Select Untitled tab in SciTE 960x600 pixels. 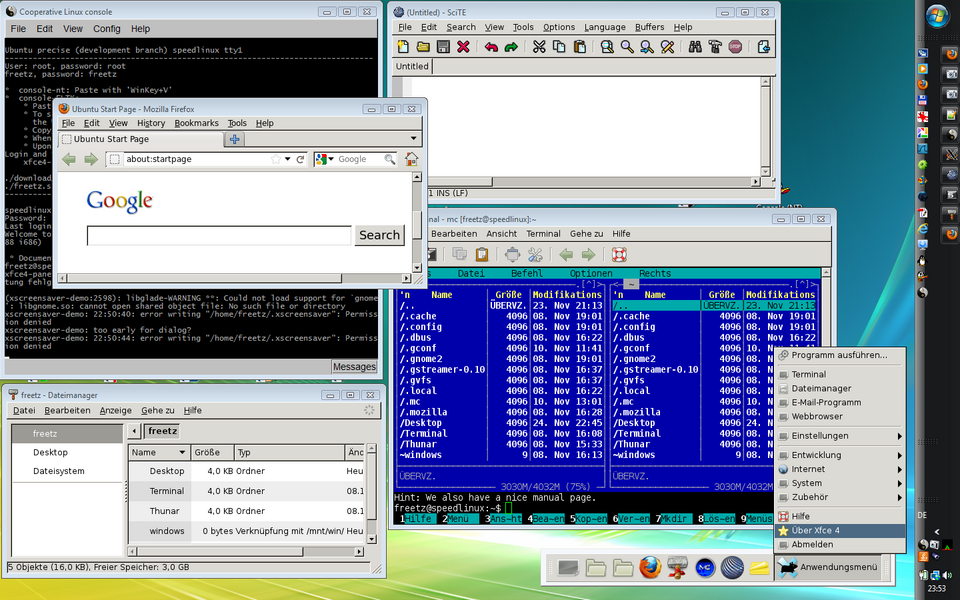click(x=412, y=66)
